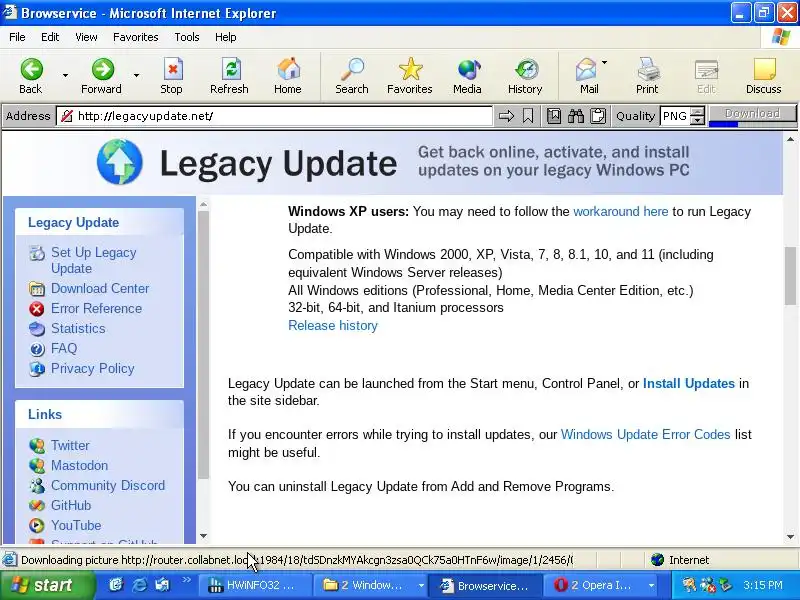Open the Back button history dropdown arrow

click(65, 76)
